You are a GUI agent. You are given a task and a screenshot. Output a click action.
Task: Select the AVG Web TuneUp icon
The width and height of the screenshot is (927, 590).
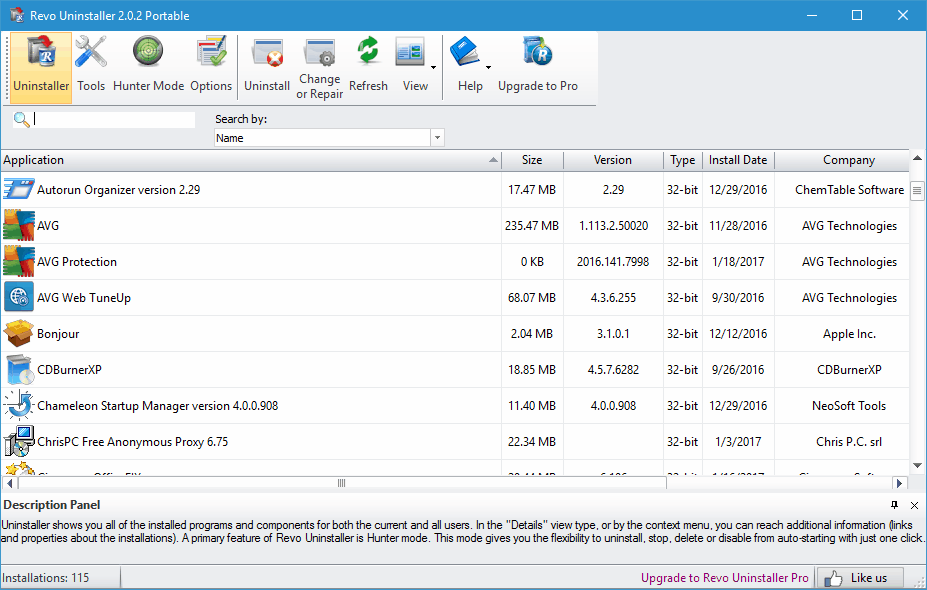(18, 298)
